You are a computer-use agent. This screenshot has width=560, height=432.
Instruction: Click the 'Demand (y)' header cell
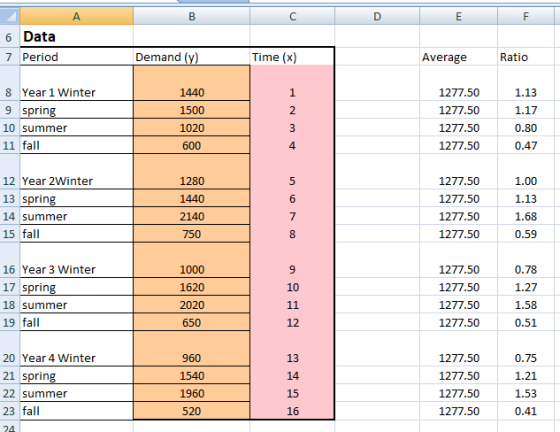[192, 56]
